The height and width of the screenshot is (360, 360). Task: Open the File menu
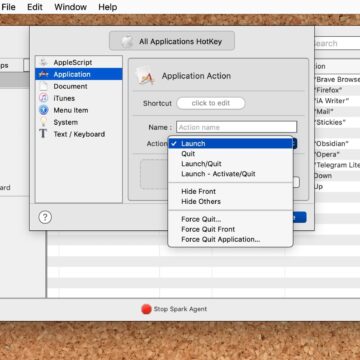(x=8, y=7)
